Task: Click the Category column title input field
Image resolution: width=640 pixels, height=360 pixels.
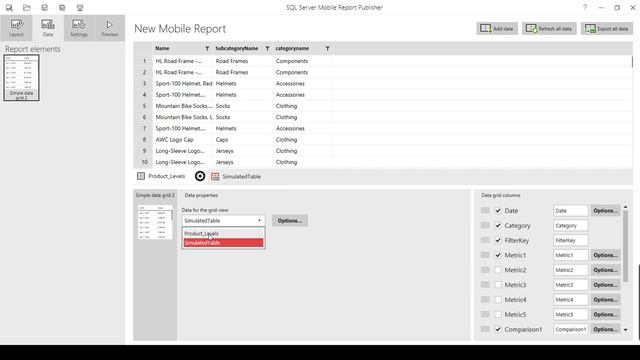Action: pos(571,225)
